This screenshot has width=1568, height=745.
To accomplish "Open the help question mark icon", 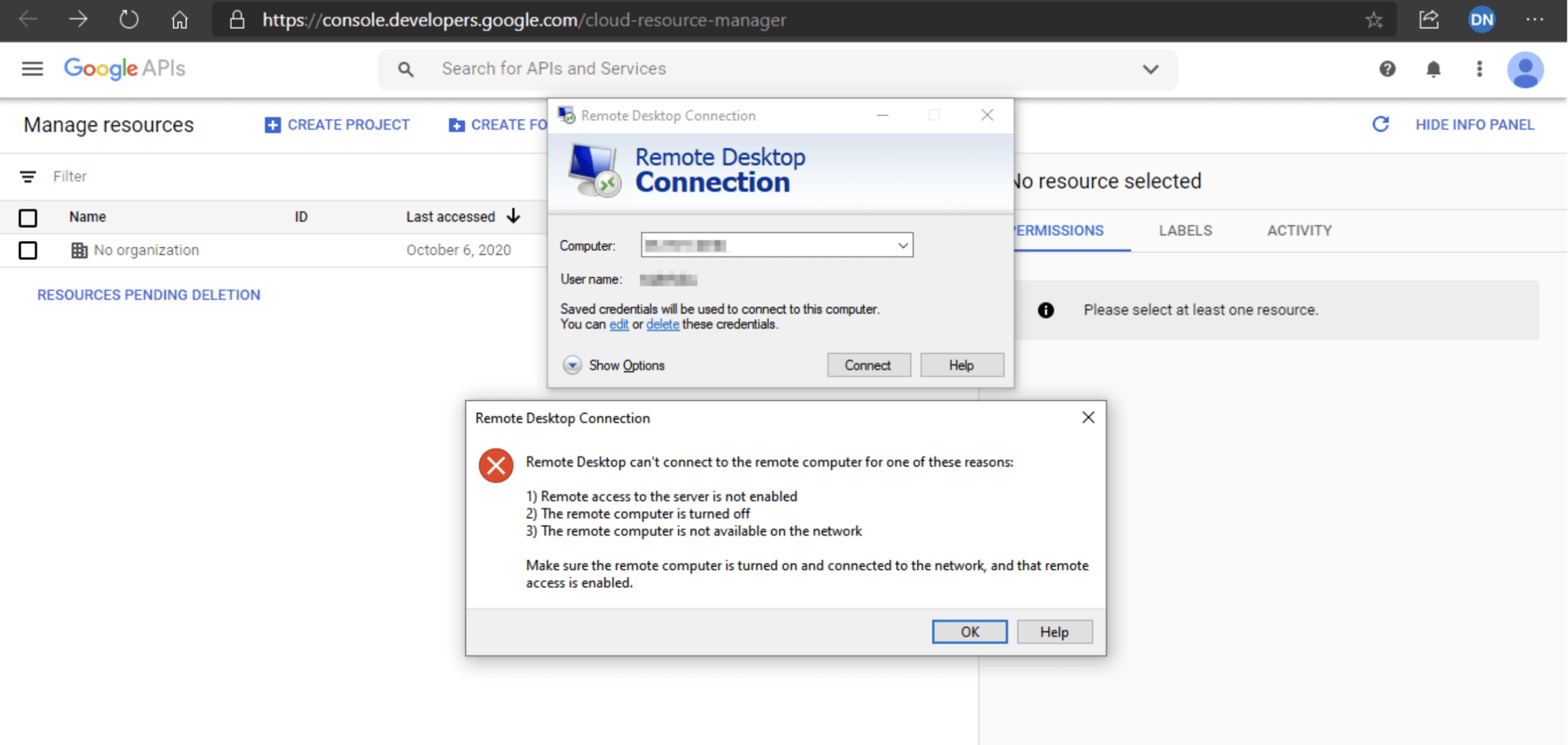I will click(1387, 69).
